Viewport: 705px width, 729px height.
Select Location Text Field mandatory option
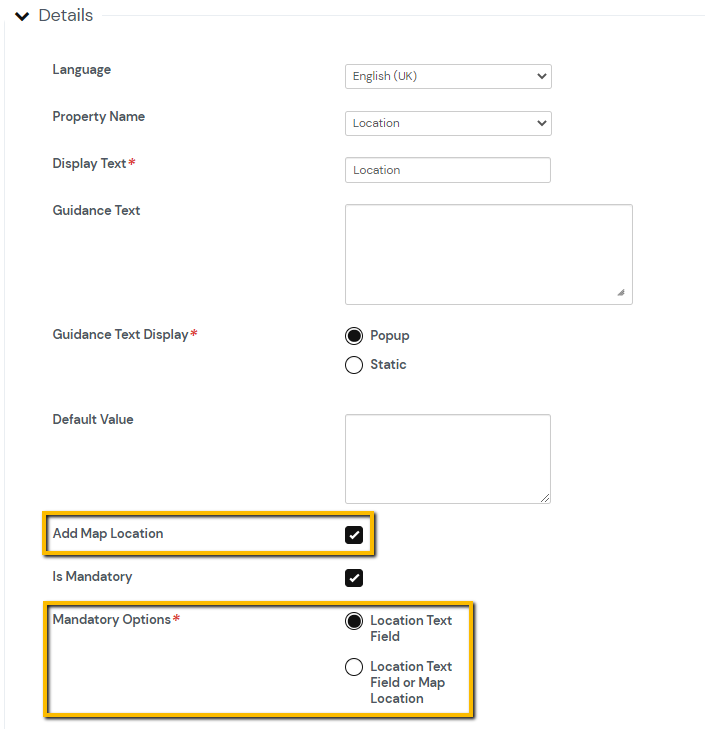pyautogui.click(x=354, y=621)
